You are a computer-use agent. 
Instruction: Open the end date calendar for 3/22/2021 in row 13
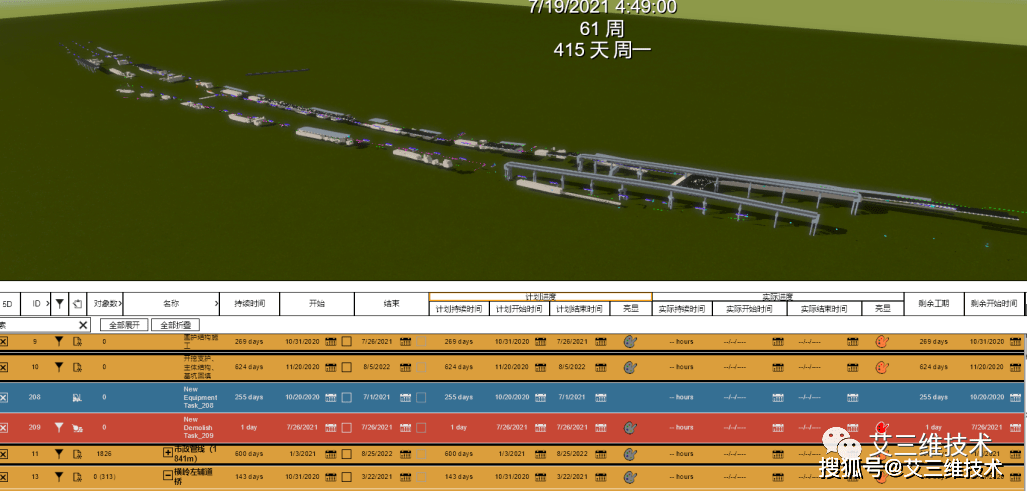pos(405,477)
